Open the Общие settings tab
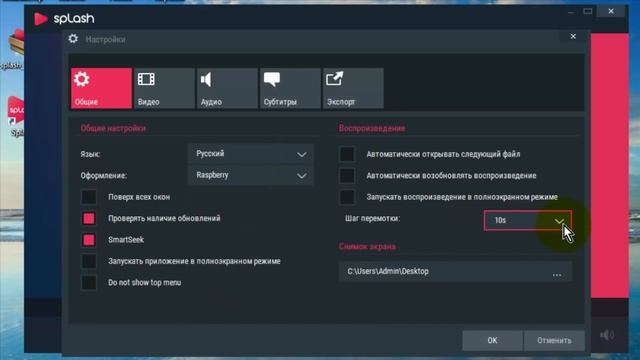640x360 pixels. click(101, 88)
